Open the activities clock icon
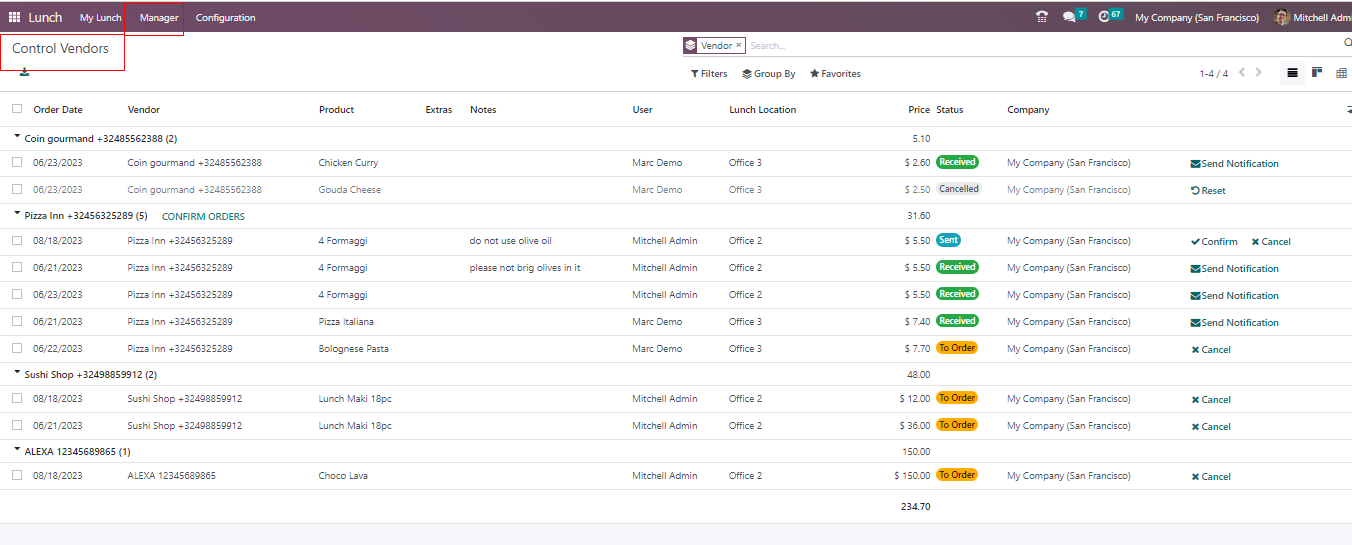 1104,17
